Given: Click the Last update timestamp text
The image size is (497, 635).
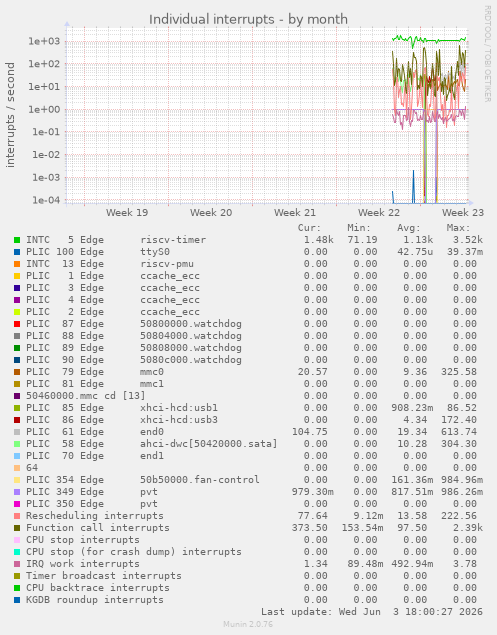Looking at the screenshot, I should pyautogui.click(x=371, y=612).
